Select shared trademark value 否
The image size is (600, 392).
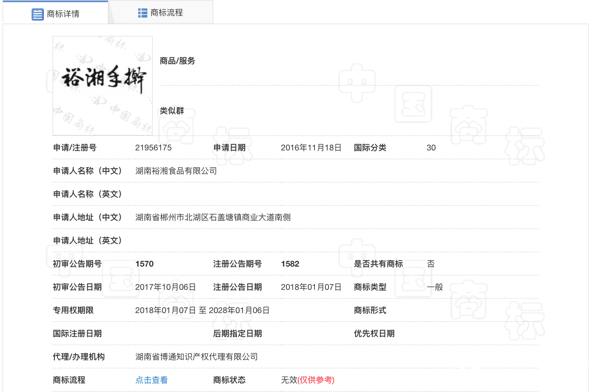[x=431, y=264]
